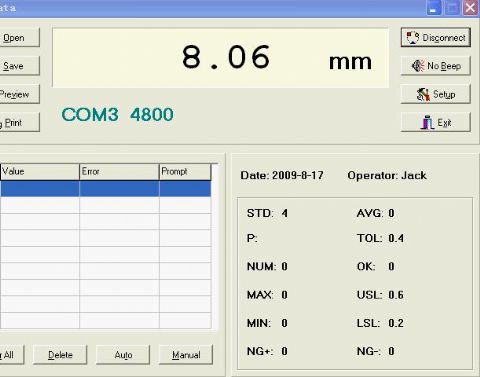Select the highlighted blue table row
This screenshot has width=480, height=377.
pos(105,189)
